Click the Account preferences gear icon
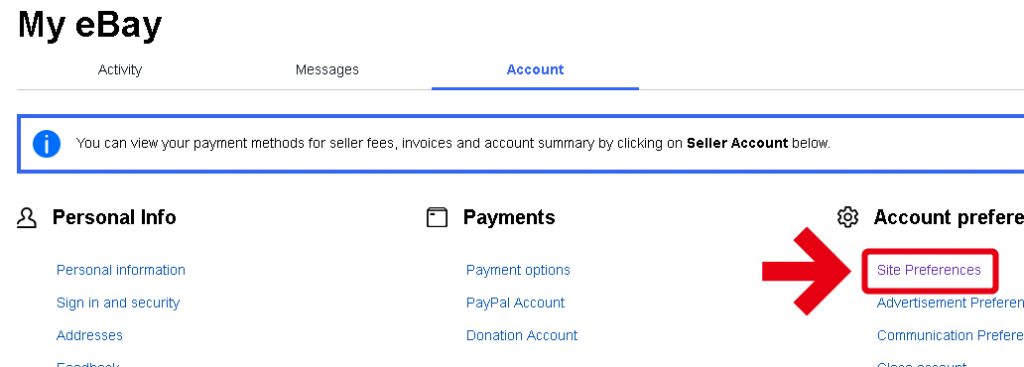This screenshot has width=1024, height=367. (x=848, y=217)
